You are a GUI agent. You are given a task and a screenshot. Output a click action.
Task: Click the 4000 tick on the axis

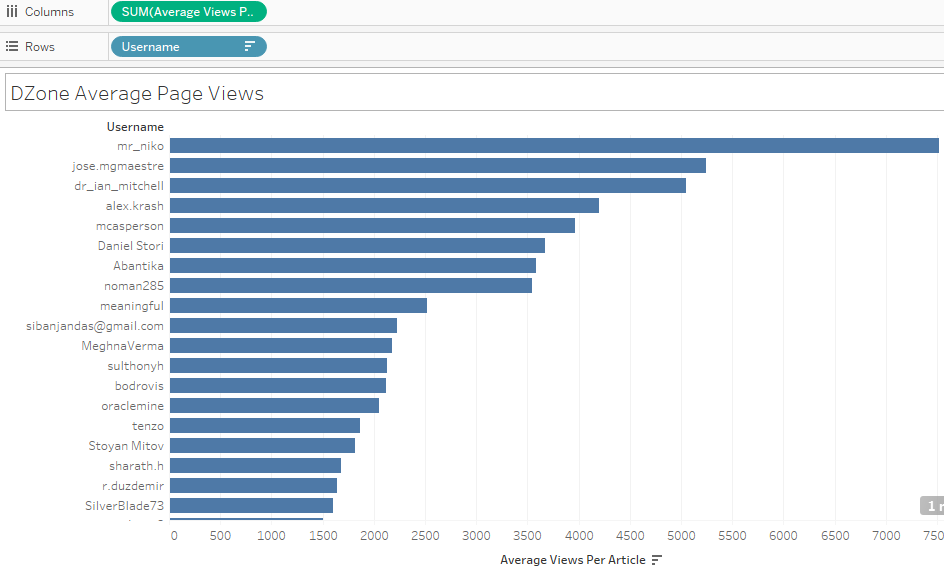[x=579, y=535]
